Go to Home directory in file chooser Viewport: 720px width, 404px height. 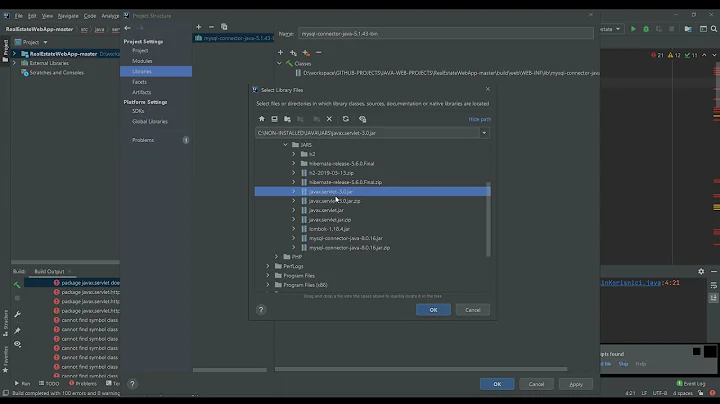[x=262, y=119]
